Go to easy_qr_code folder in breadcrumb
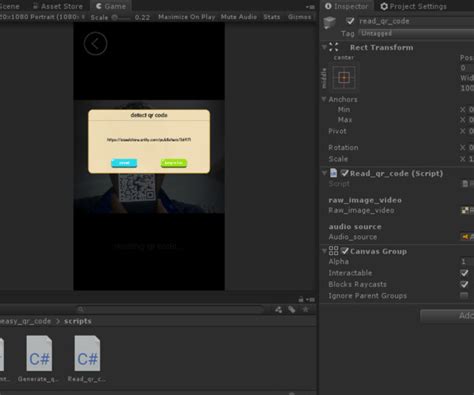Screen dimensions: 474x395 (25, 321)
